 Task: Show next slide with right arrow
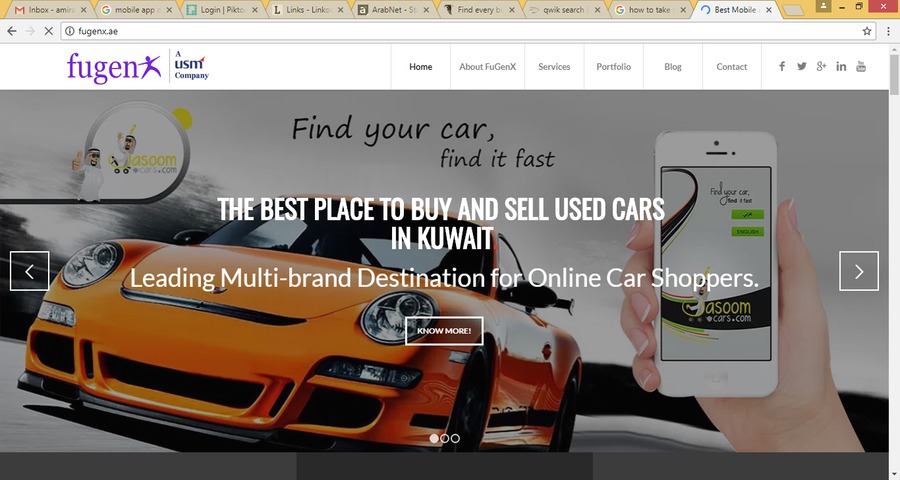point(859,271)
